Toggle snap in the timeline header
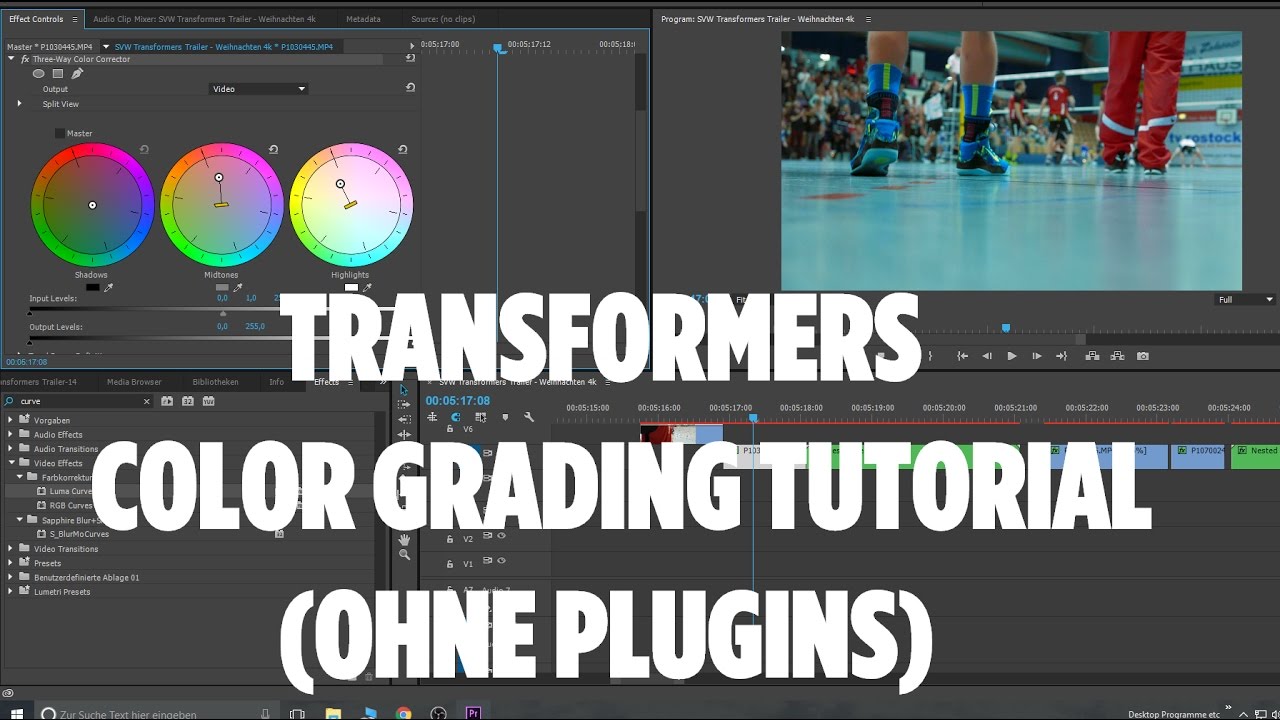Screen dimensions: 1280x720 456,418
